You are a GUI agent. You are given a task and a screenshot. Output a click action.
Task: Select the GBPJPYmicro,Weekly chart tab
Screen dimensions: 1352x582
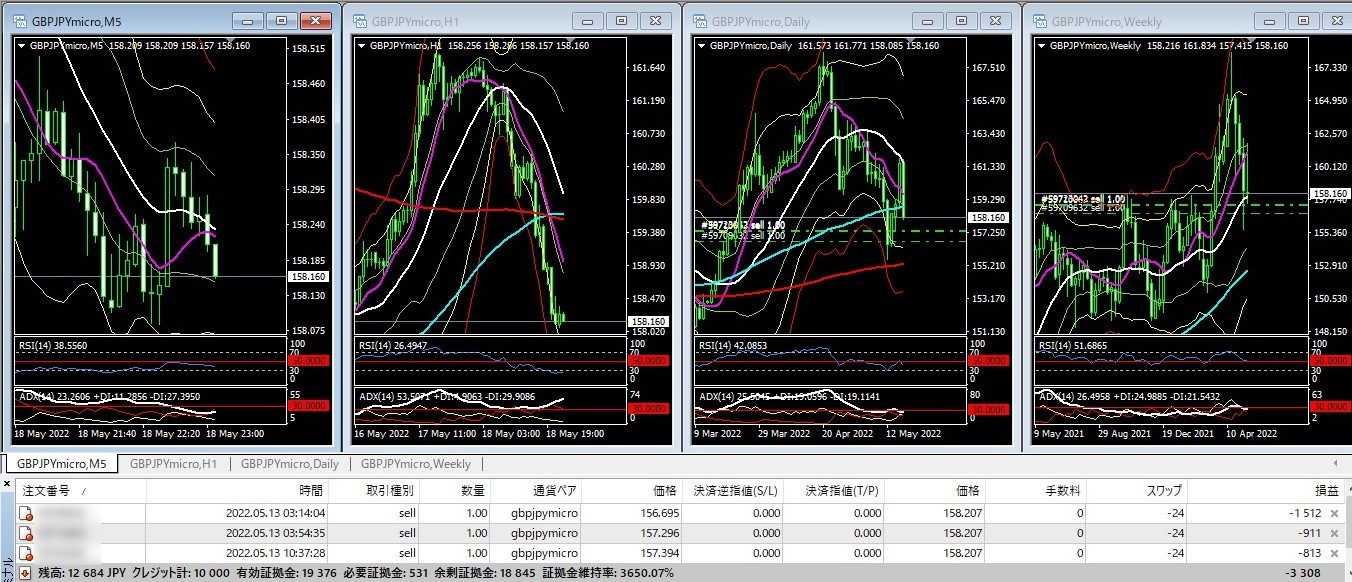[x=415, y=464]
